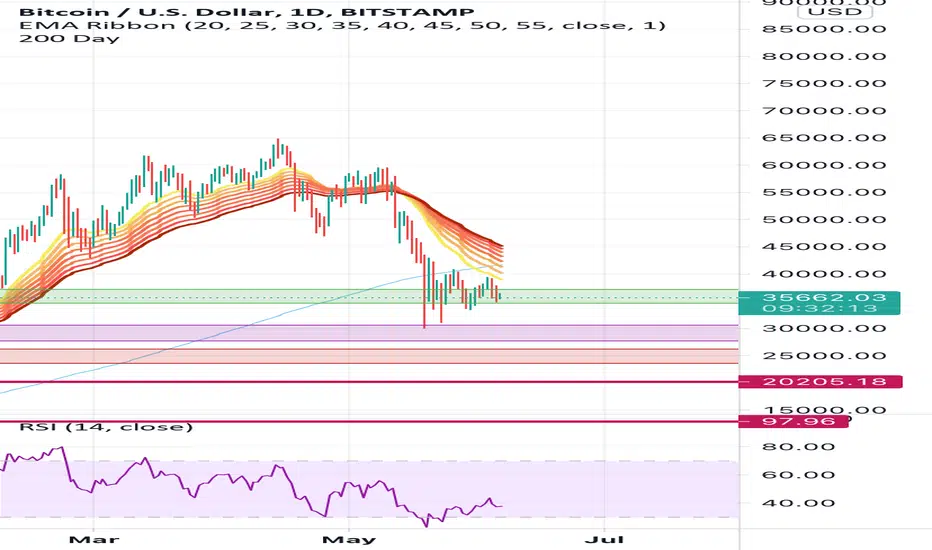Click the May label on time axis
932x550 pixels.
click(x=349, y=540)
